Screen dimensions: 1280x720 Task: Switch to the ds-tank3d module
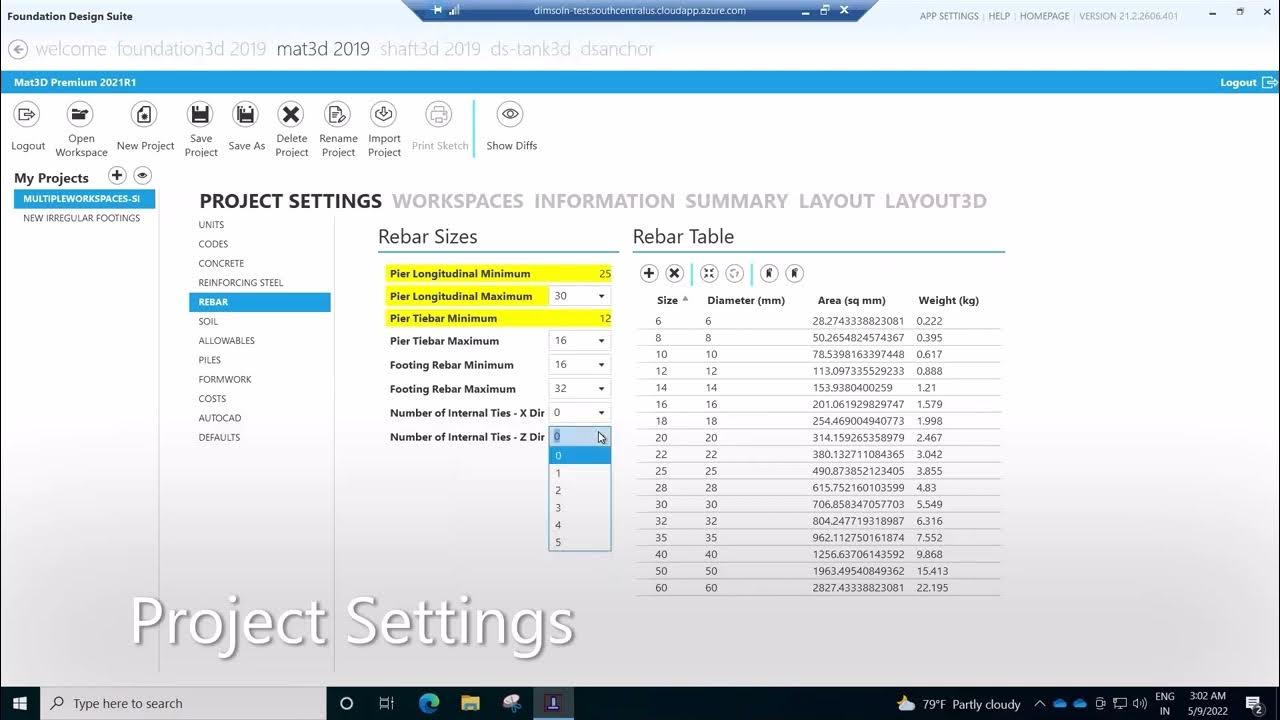(x=530, y=49)
